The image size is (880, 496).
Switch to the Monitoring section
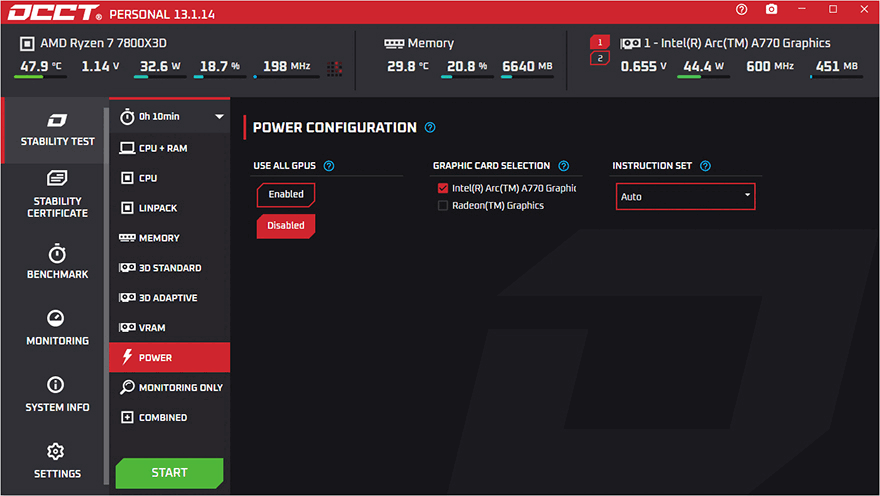tap(57, 328)
